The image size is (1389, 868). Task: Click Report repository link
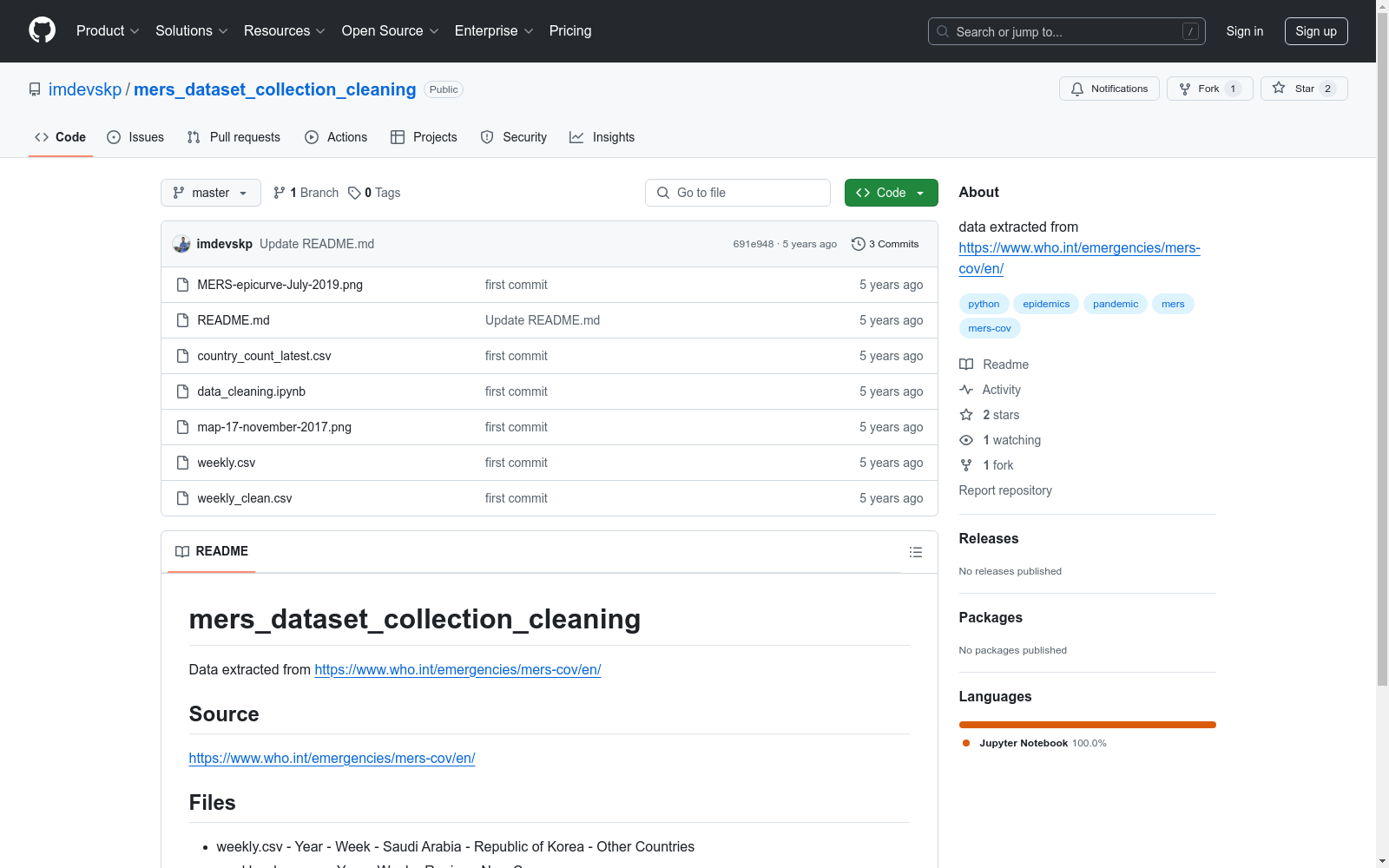click(x=1005, y=490)
